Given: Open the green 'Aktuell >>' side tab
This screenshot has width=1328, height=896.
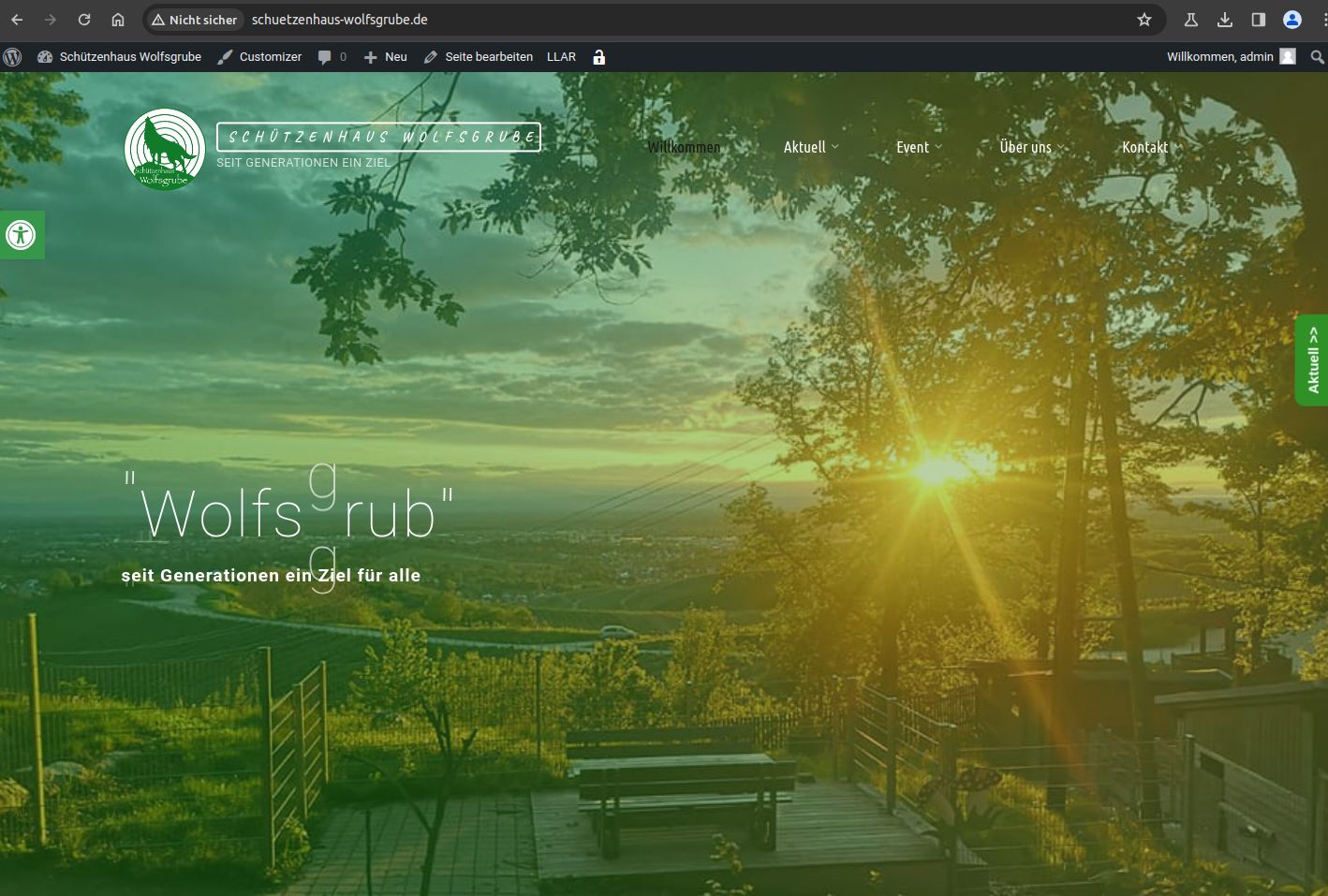Looking at the screenshot, I should pos(1312,360).
